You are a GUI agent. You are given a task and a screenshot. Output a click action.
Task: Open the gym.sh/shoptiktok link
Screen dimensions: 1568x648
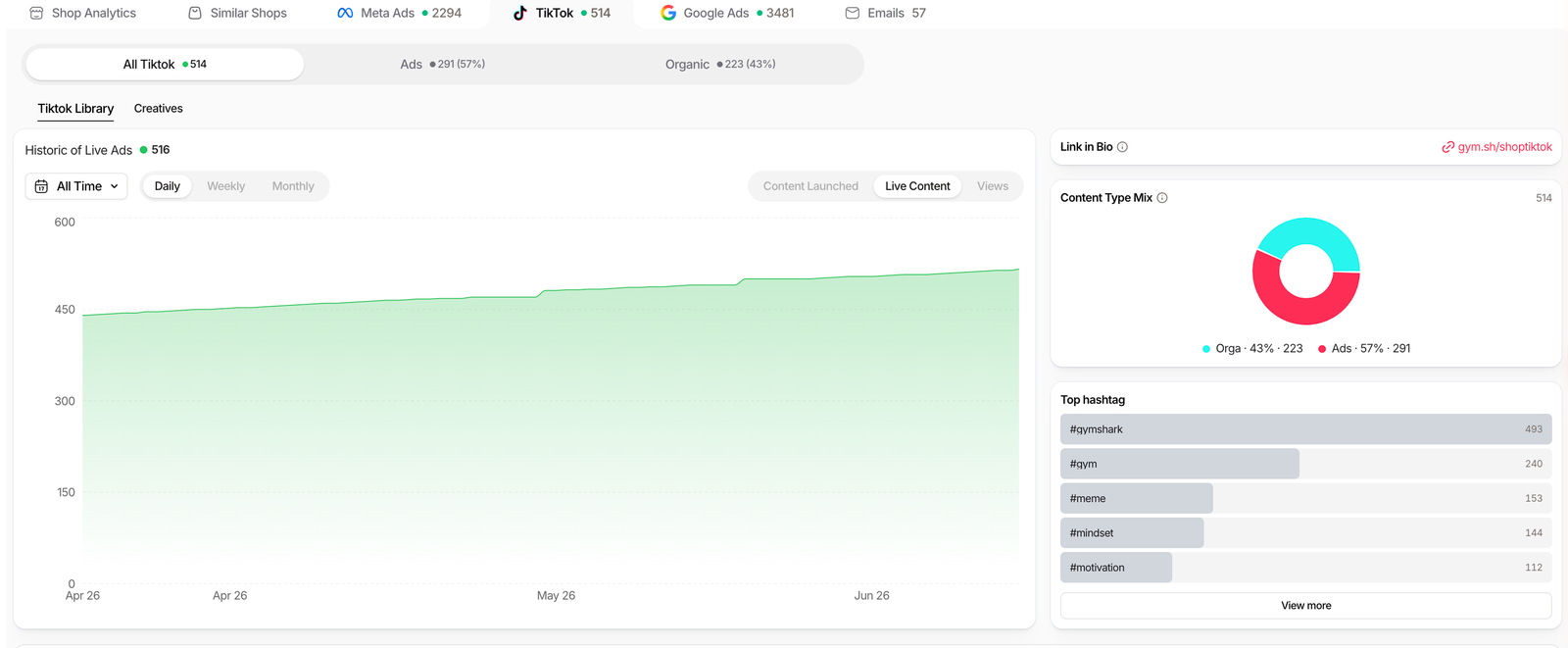click(x=1504, y=147)
